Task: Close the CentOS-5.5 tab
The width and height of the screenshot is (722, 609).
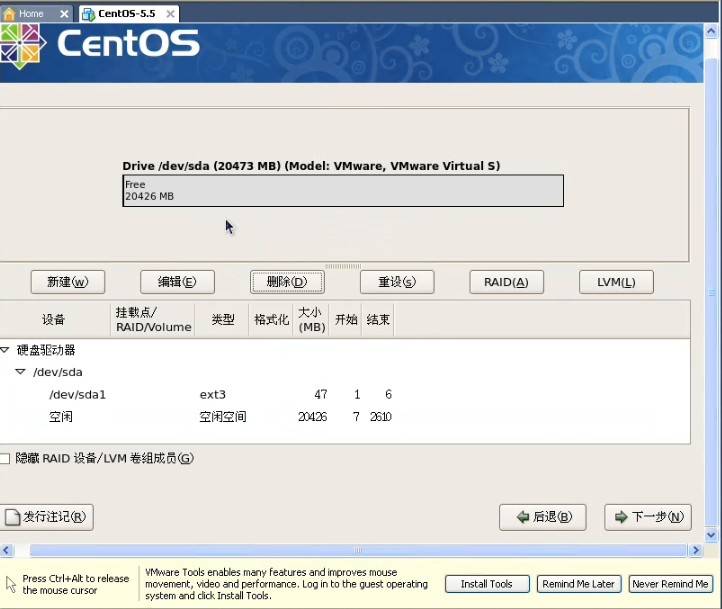Action: [170, 14]
